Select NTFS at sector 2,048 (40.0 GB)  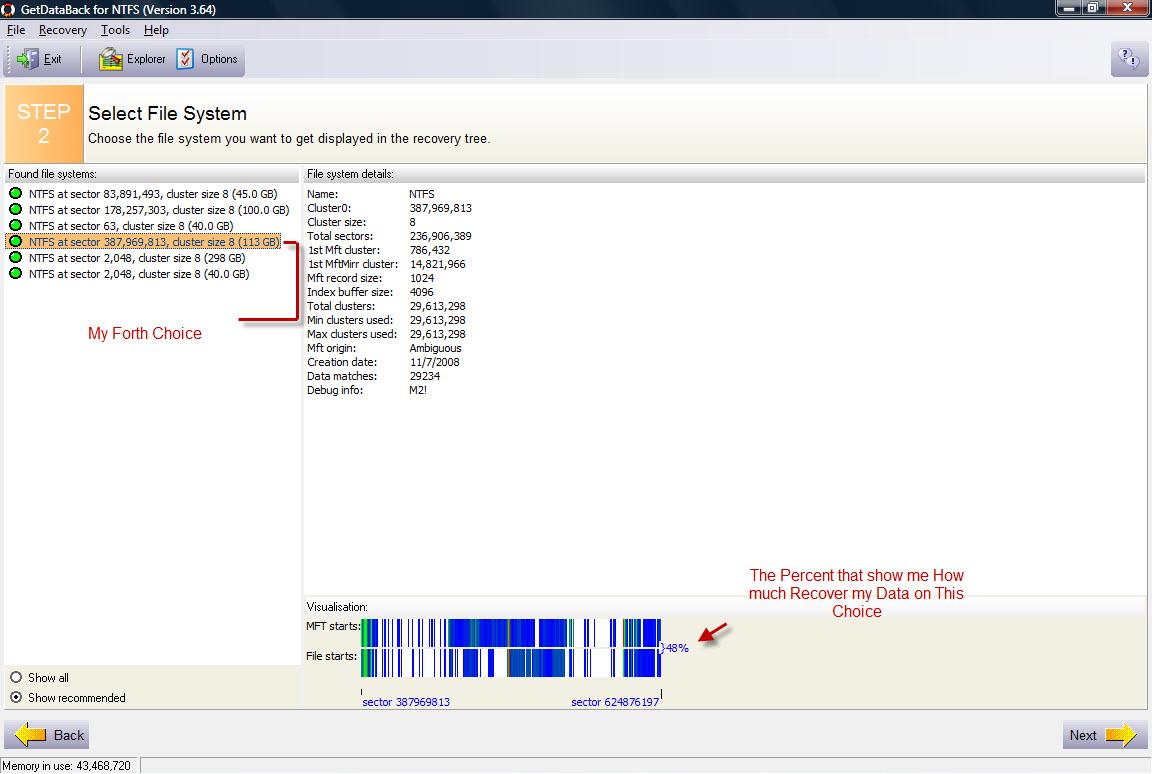[139, 274]
